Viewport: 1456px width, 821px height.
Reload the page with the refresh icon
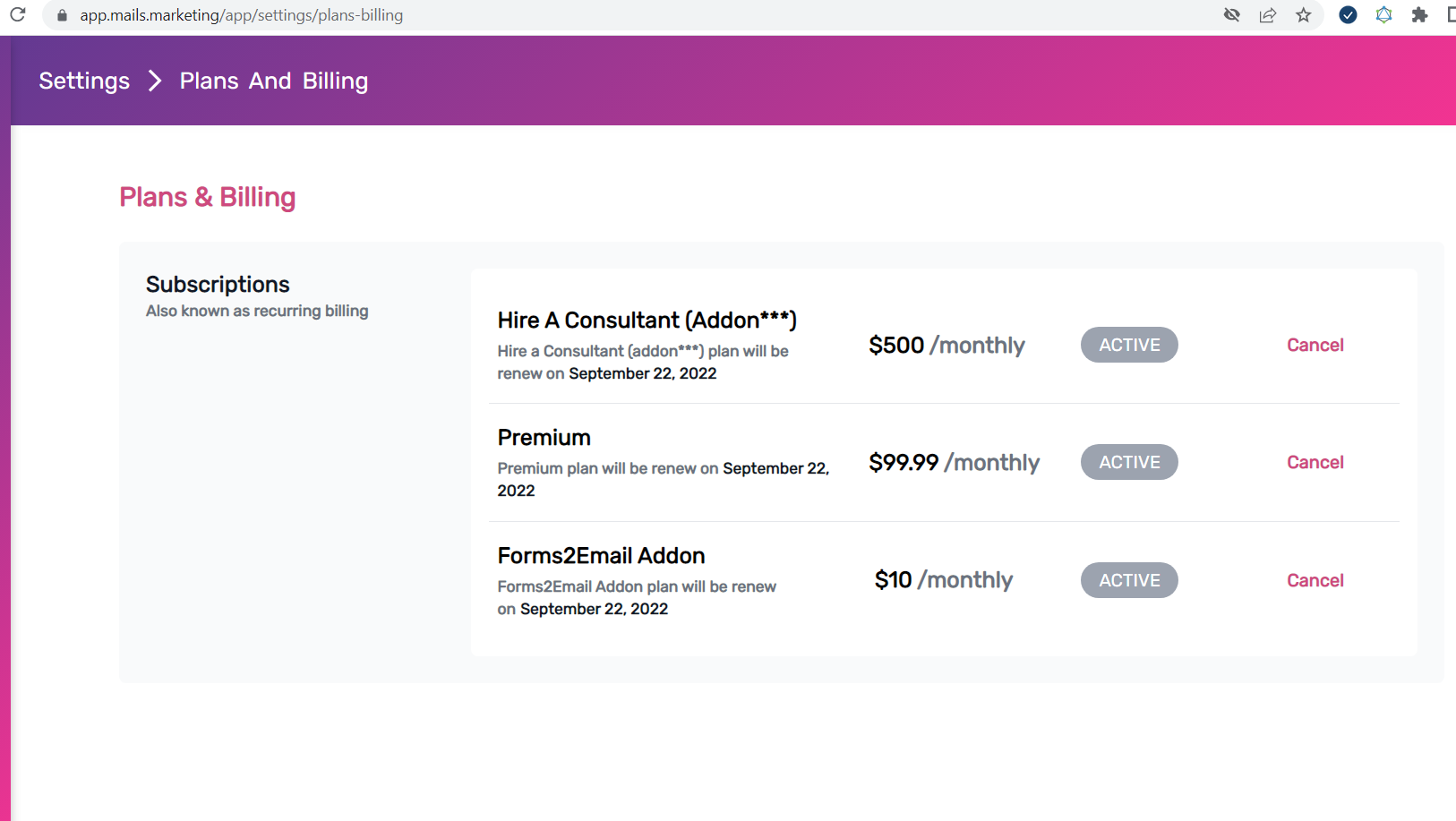pos(18,14)
